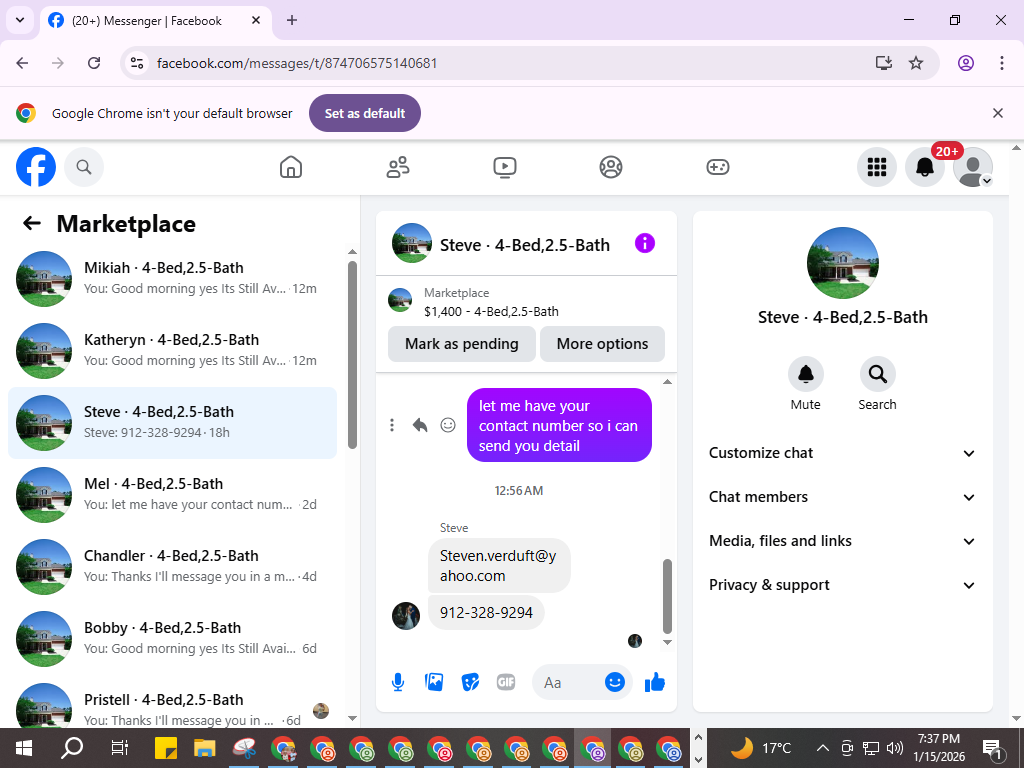Send a thumbs up like

(x=654, y=682)
